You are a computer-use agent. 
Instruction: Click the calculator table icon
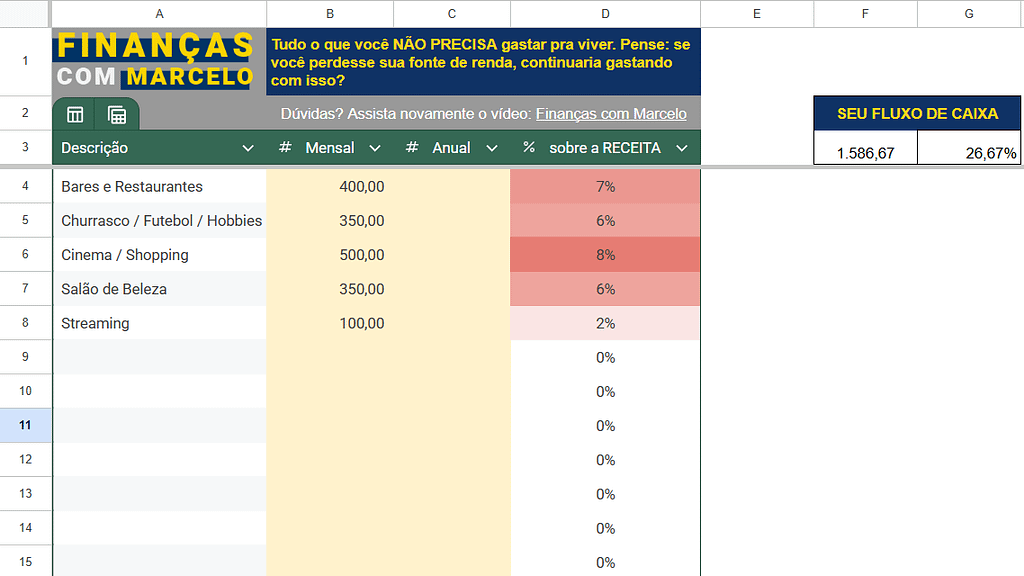(x=117, y=114)
